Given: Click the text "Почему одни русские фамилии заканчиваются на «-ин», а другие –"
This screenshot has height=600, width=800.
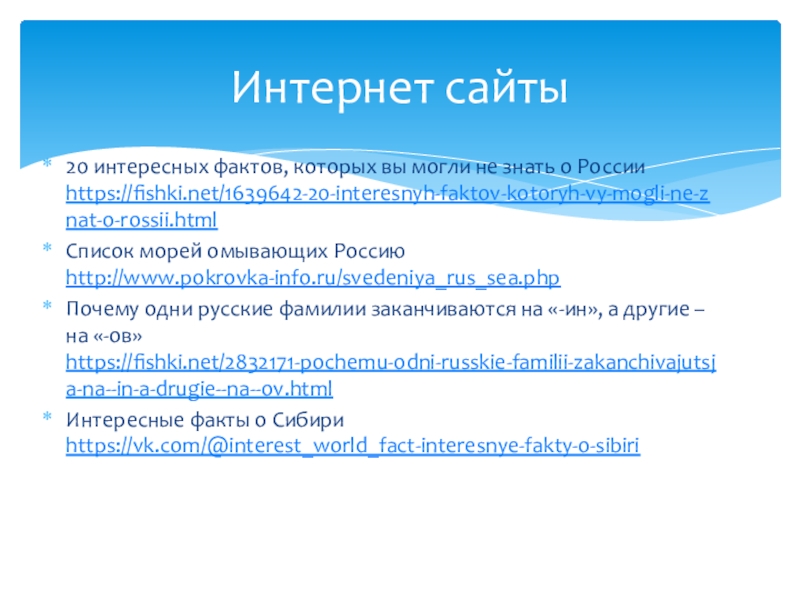Looking at the screenshot, I should 385,309.
